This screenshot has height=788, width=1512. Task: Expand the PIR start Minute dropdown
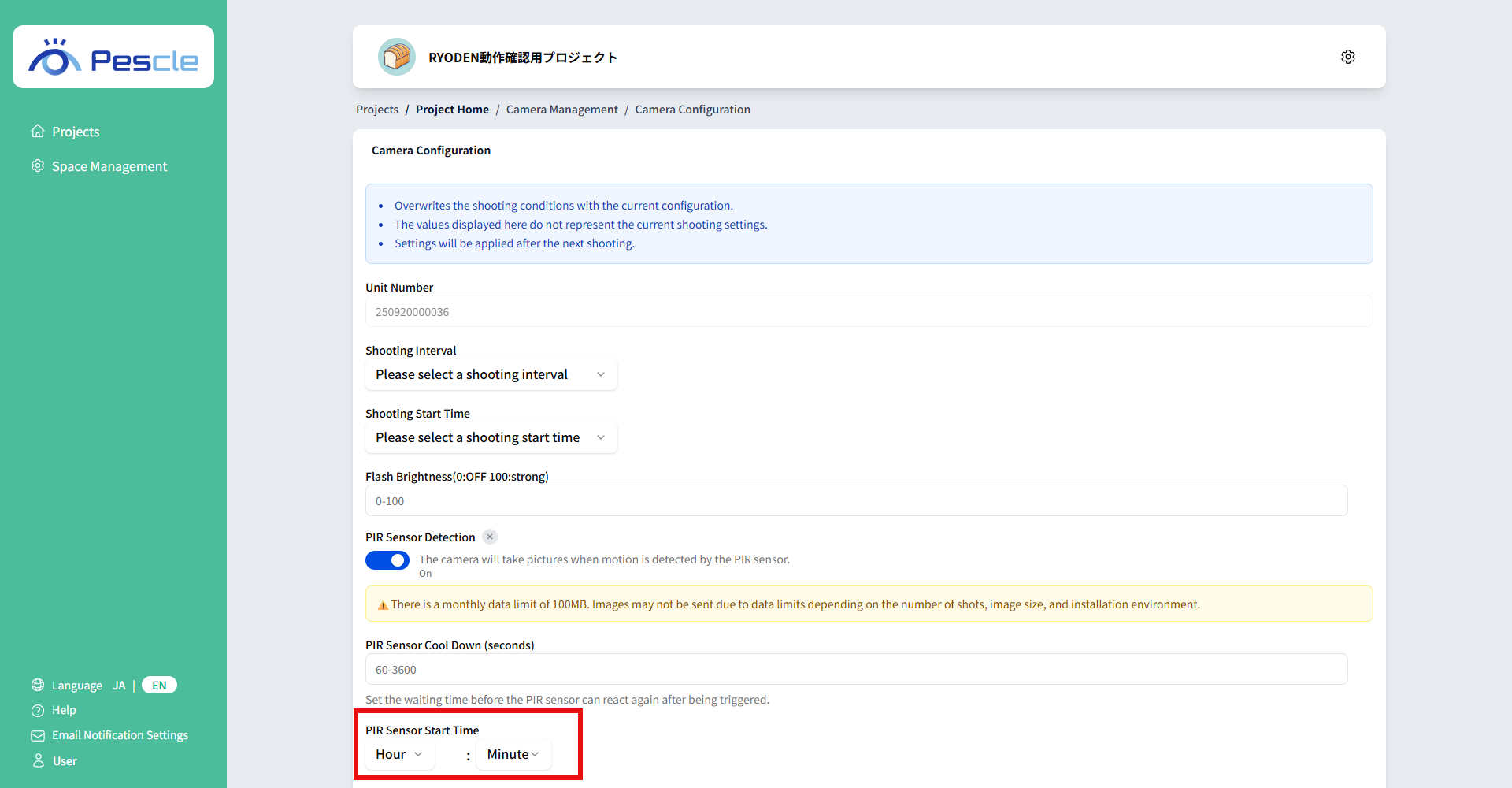pyautogui.click(x=513, y=754)
